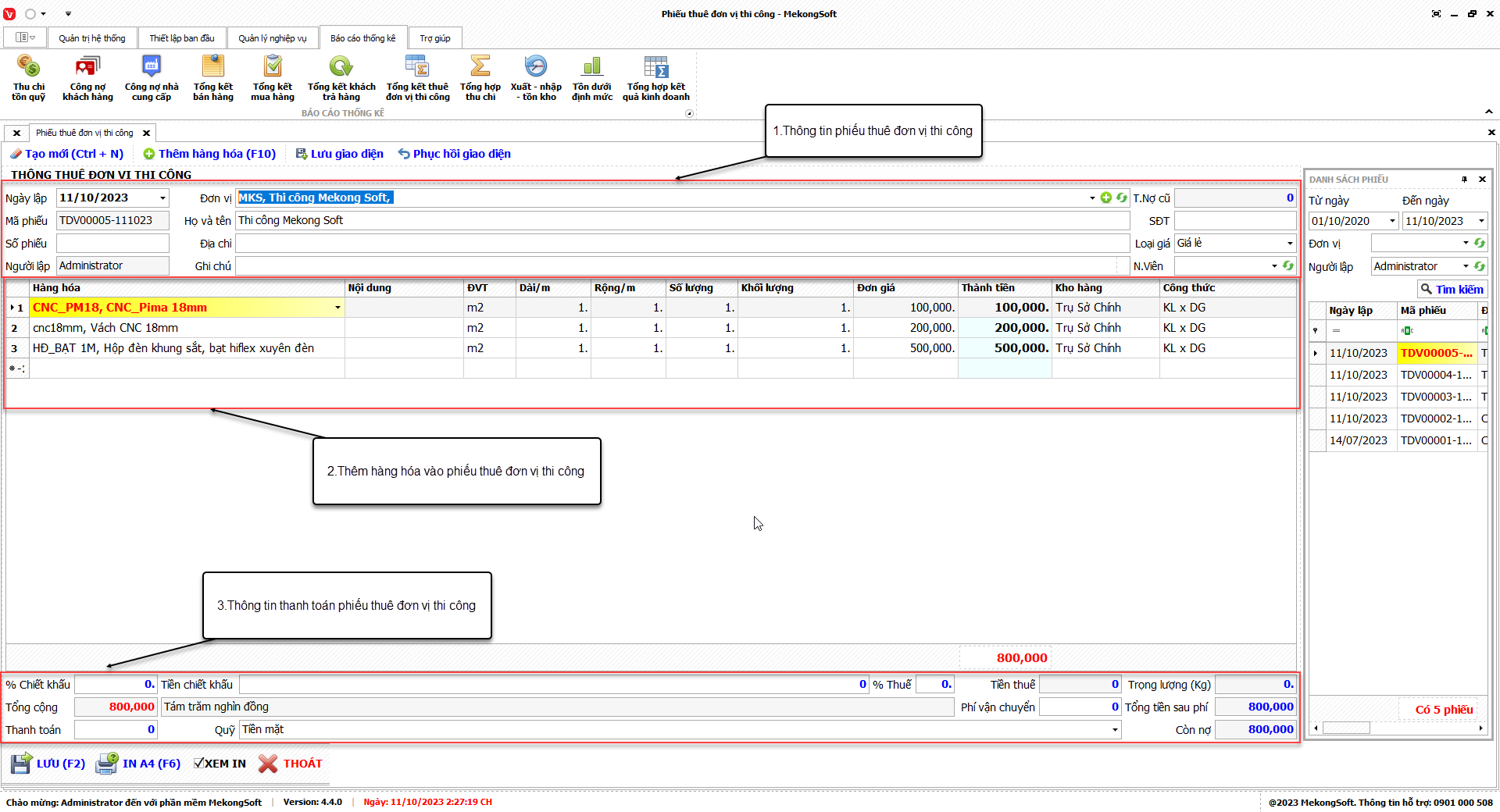Open Công nợ khách hàng report
Image resolution: width=1500 pixels, height=812 pixels.
click(x=87, y=78)
